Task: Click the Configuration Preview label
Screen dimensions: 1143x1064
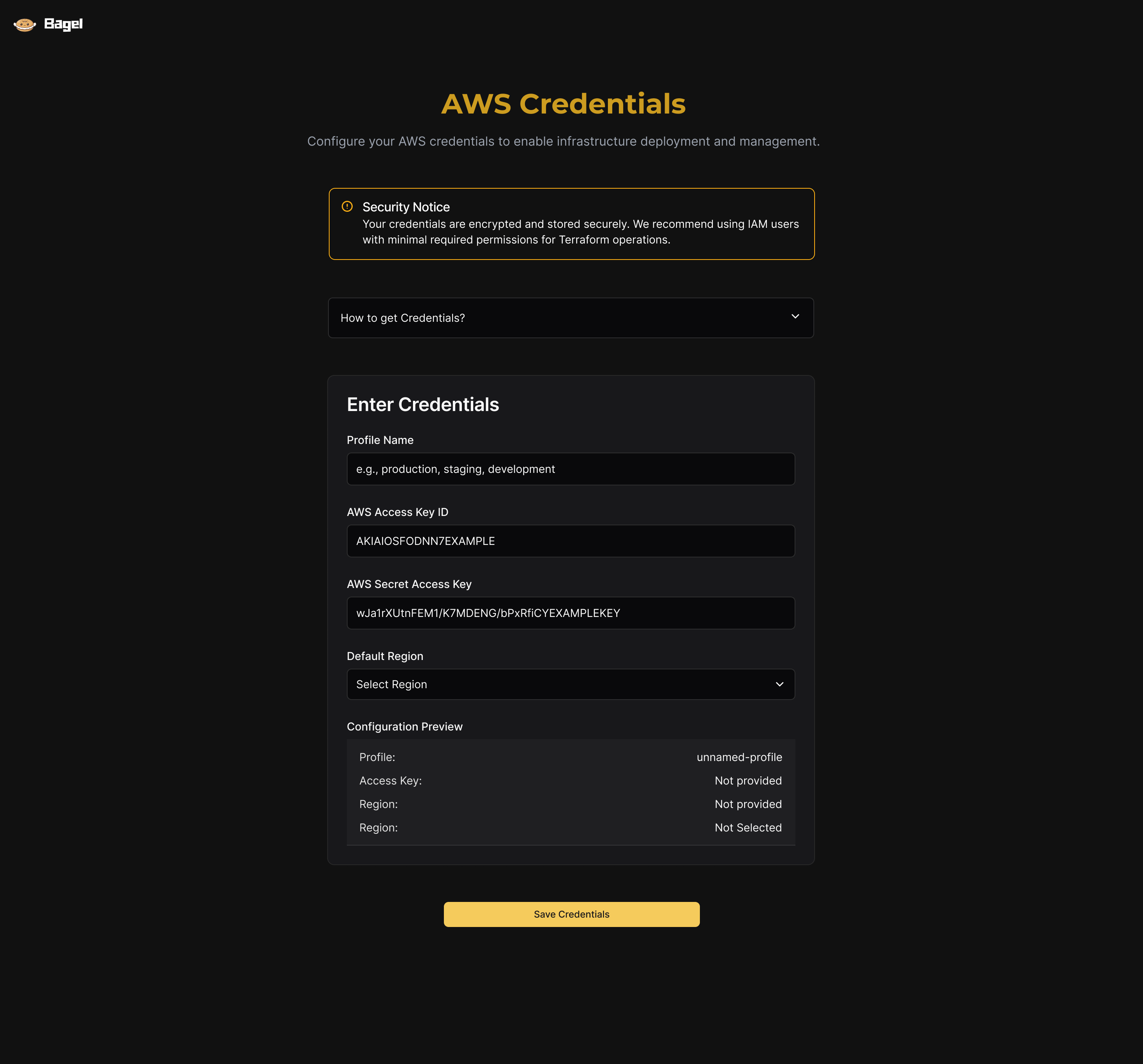Action: coord(405,727)
